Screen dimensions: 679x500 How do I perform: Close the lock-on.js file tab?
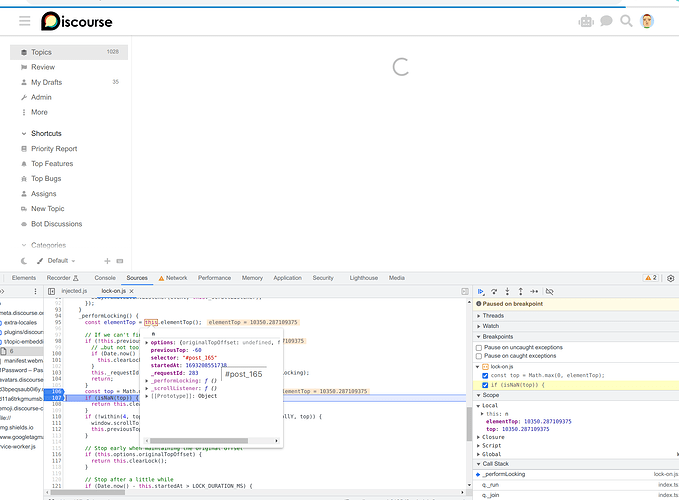132,291
